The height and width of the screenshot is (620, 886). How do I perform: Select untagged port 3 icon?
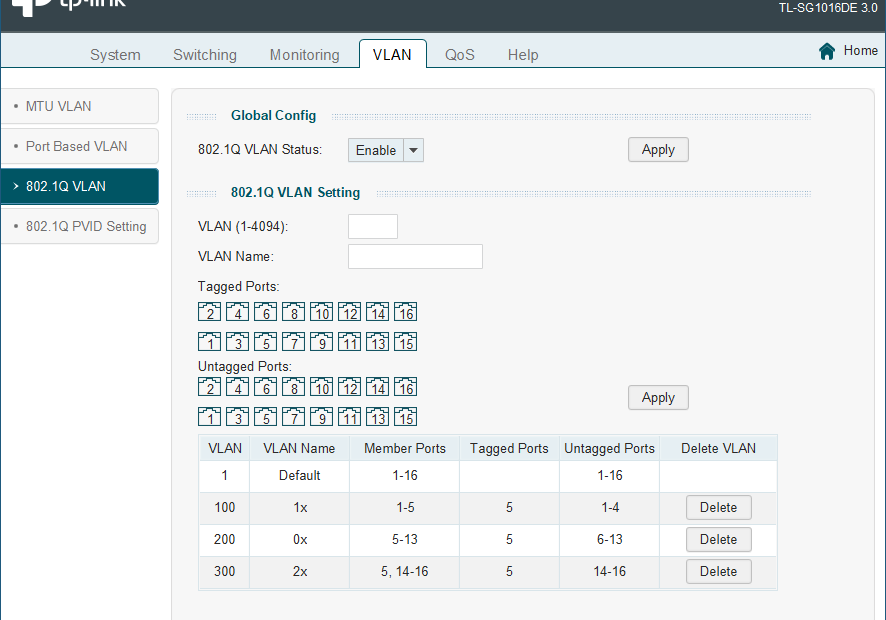[237, 417]
